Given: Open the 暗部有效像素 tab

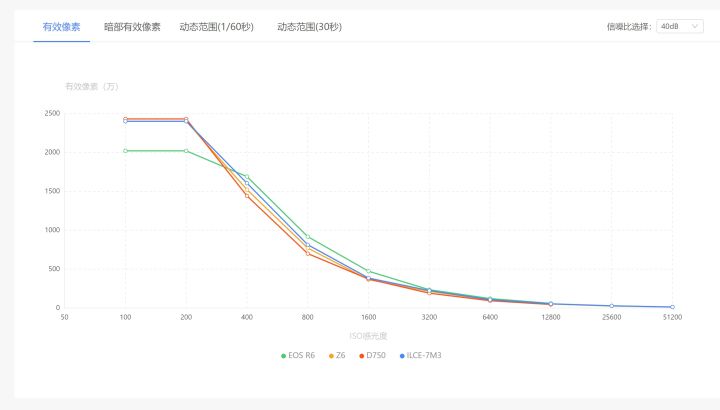Looking at the screenshot, I should pos(132,26).
